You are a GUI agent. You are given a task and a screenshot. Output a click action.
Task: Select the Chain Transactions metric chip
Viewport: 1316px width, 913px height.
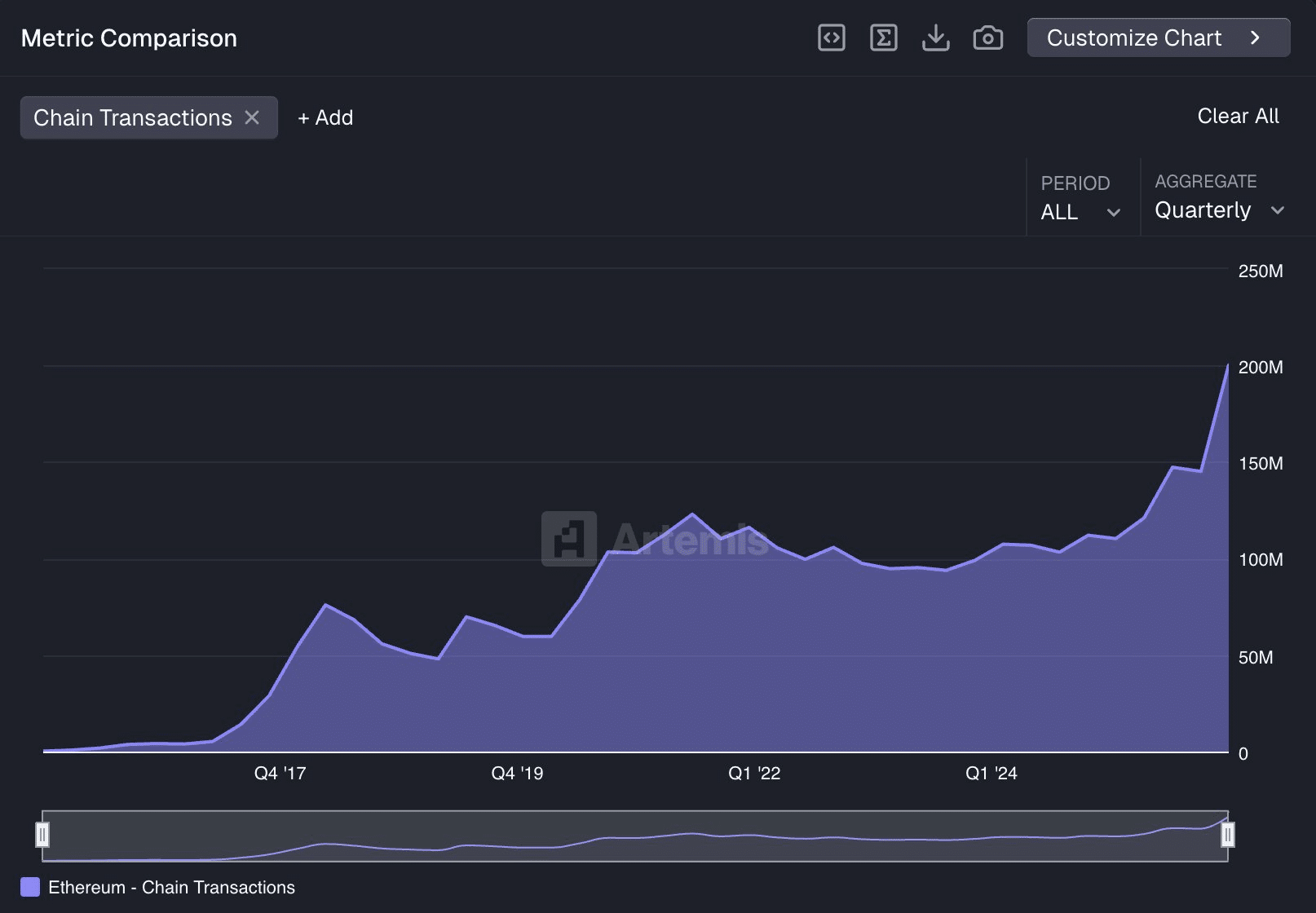132,117
